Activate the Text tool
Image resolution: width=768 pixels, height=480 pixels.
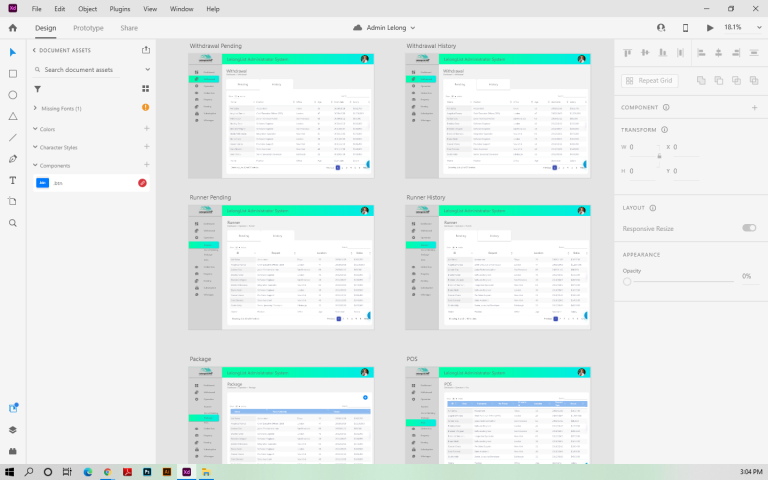[x=13, y=180]
